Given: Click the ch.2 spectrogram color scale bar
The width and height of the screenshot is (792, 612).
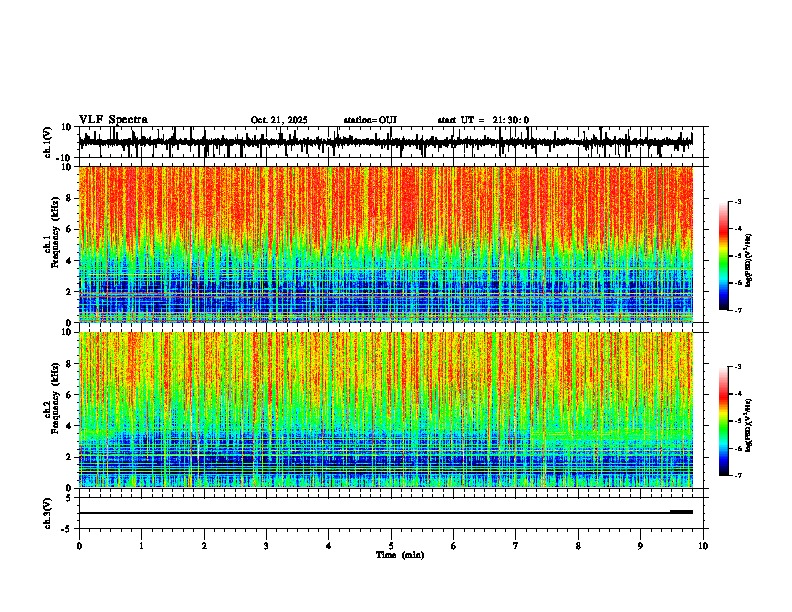Looking at the screenshot, I should (x=724, y=421).
